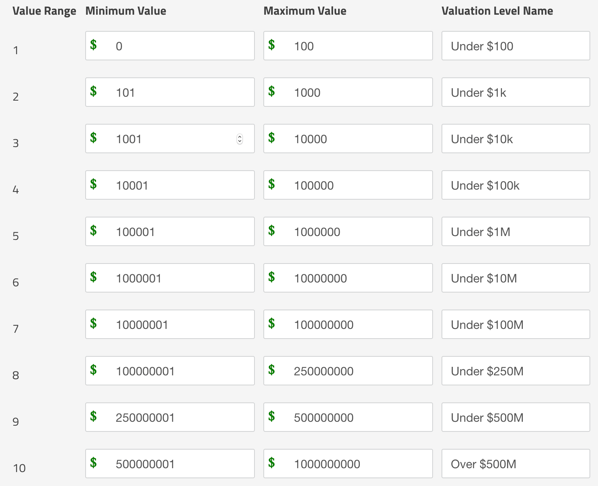Edit the 'Under $100k' level name field
Viewport: 598px width, 486px height.
pos(516,185)
